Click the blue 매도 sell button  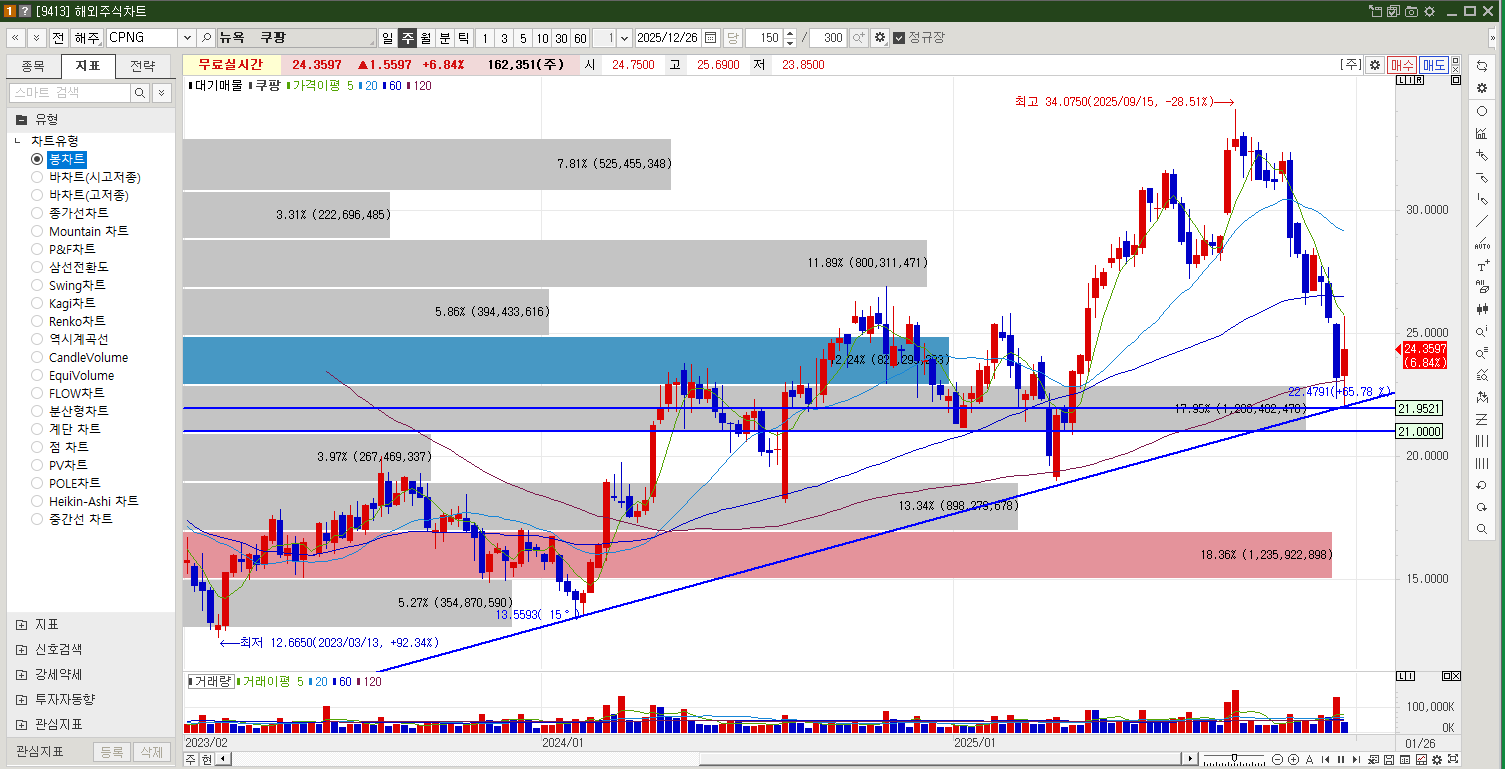click(1434, 65)
